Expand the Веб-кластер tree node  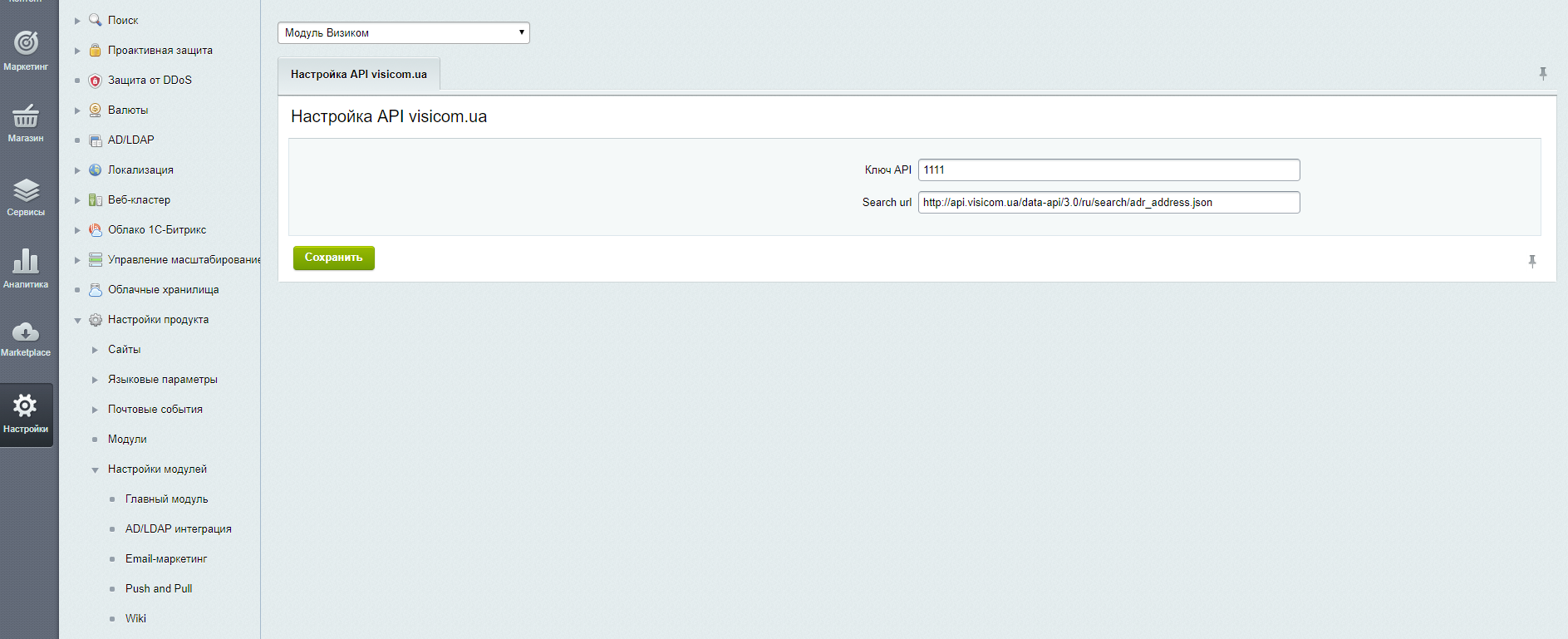pos(77,200)
